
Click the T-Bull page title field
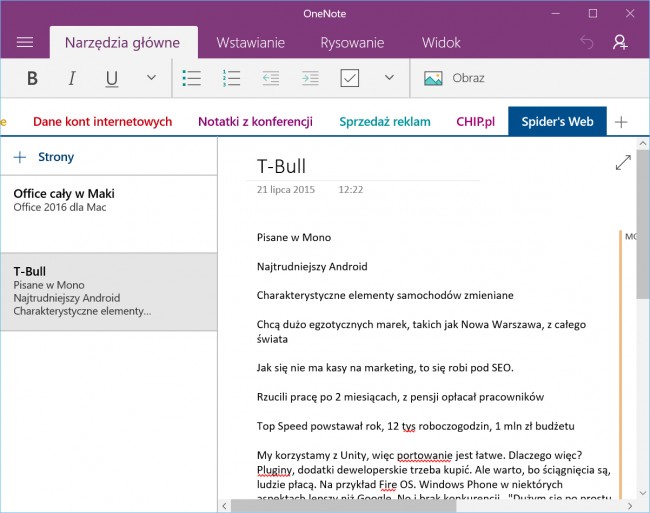tap(281, 166)
